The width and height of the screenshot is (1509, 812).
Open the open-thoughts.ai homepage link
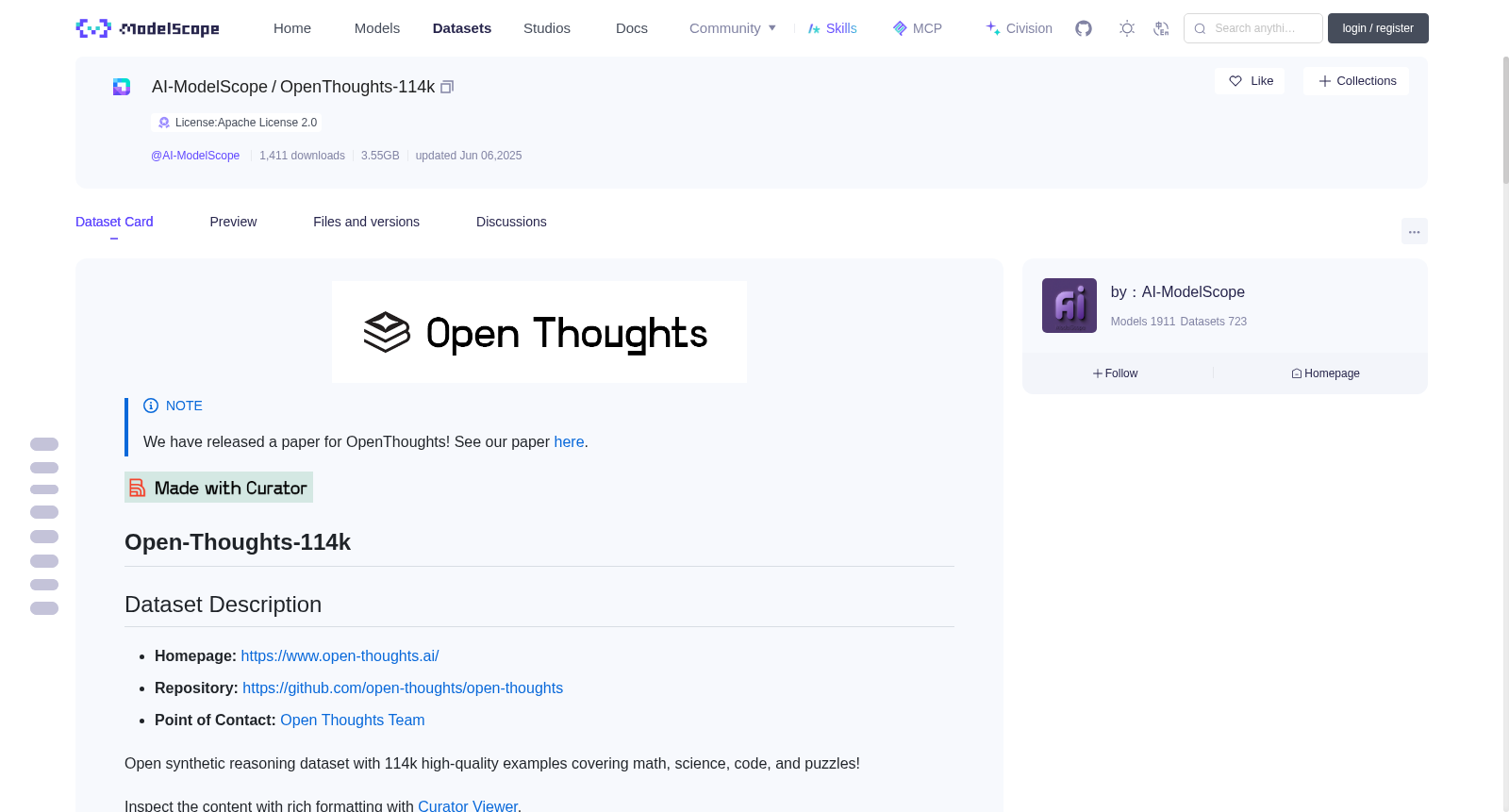(340, 655)
